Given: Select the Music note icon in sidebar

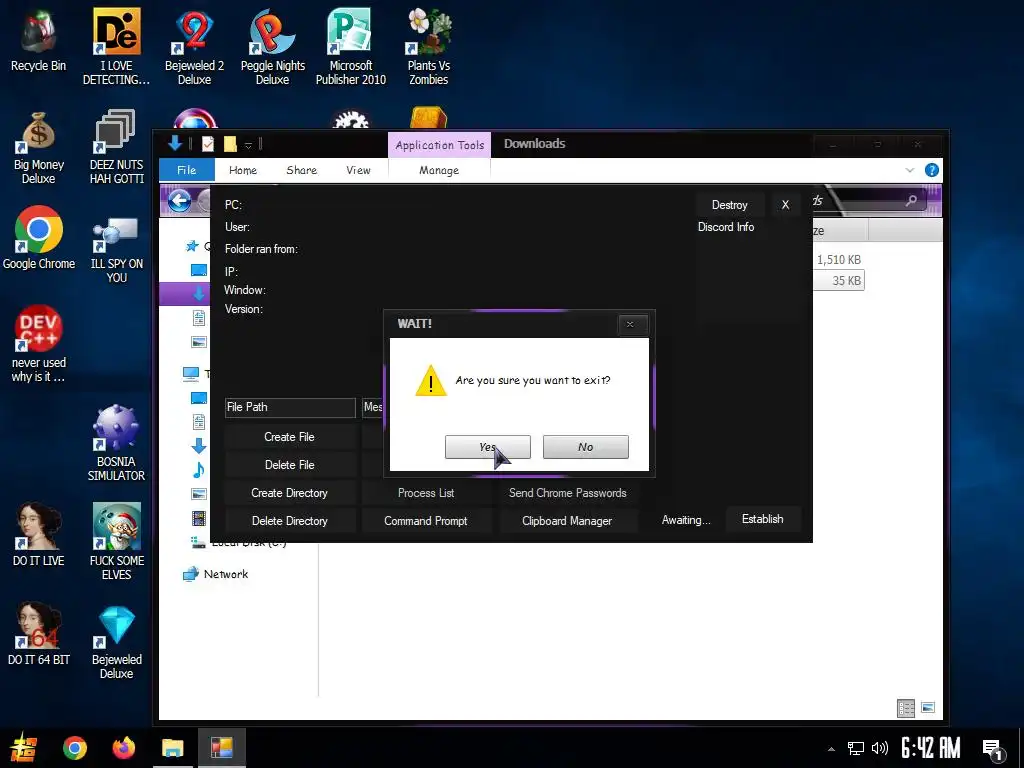Looking at the screenshot, I should 199,470.
